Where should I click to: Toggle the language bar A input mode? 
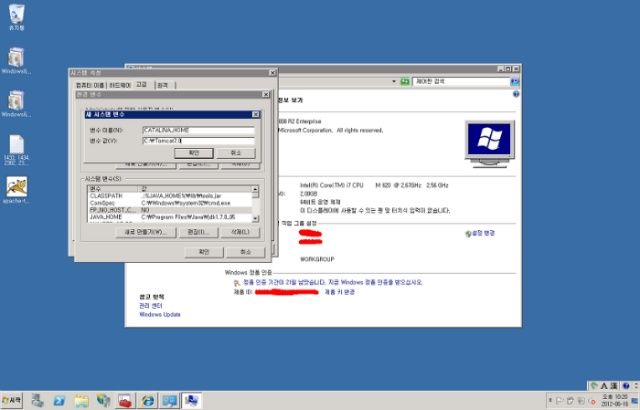click(604, 386)
